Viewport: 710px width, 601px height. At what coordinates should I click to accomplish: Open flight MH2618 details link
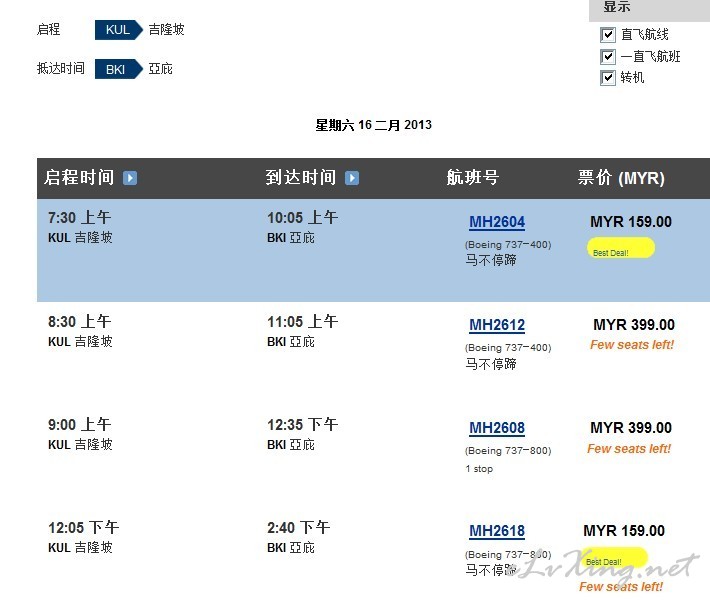pyautogui.click(x=497, y=531)
